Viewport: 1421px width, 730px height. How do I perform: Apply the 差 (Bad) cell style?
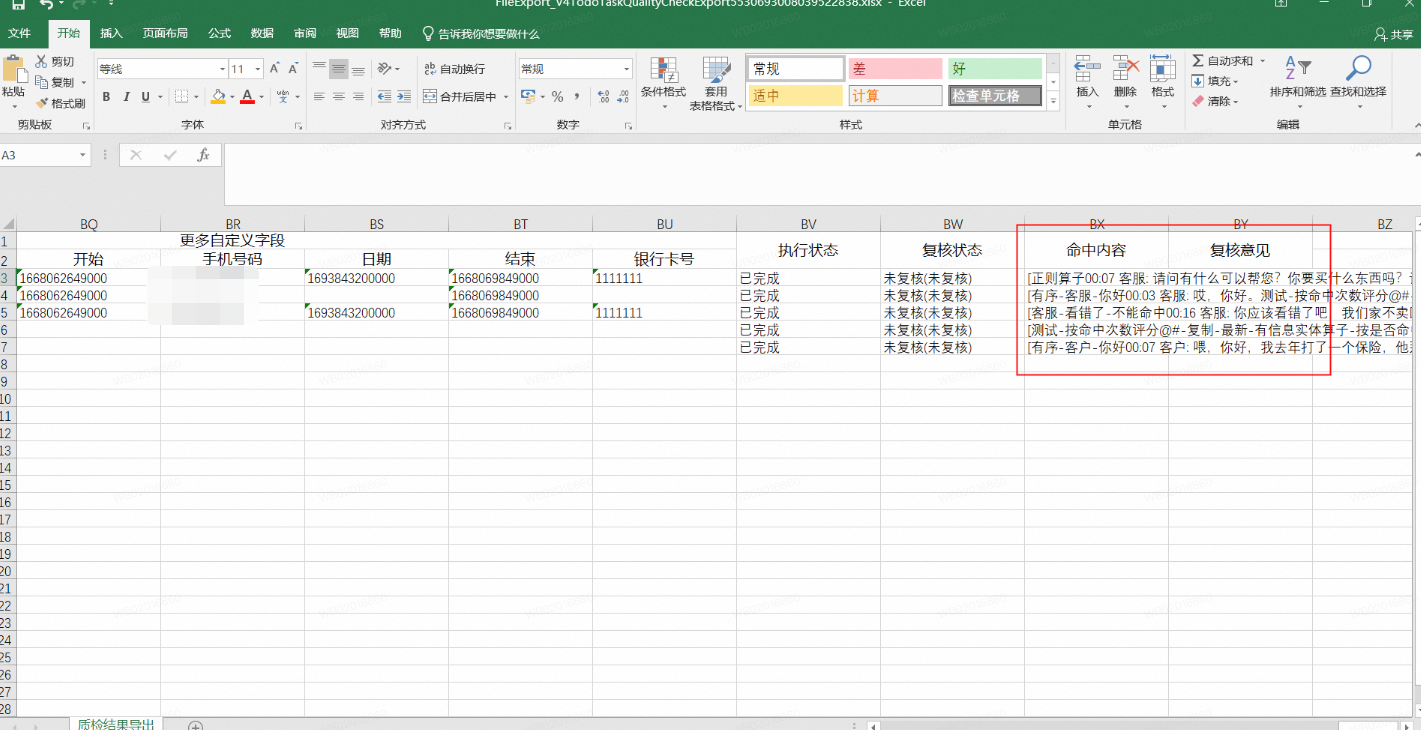(895, 69)
